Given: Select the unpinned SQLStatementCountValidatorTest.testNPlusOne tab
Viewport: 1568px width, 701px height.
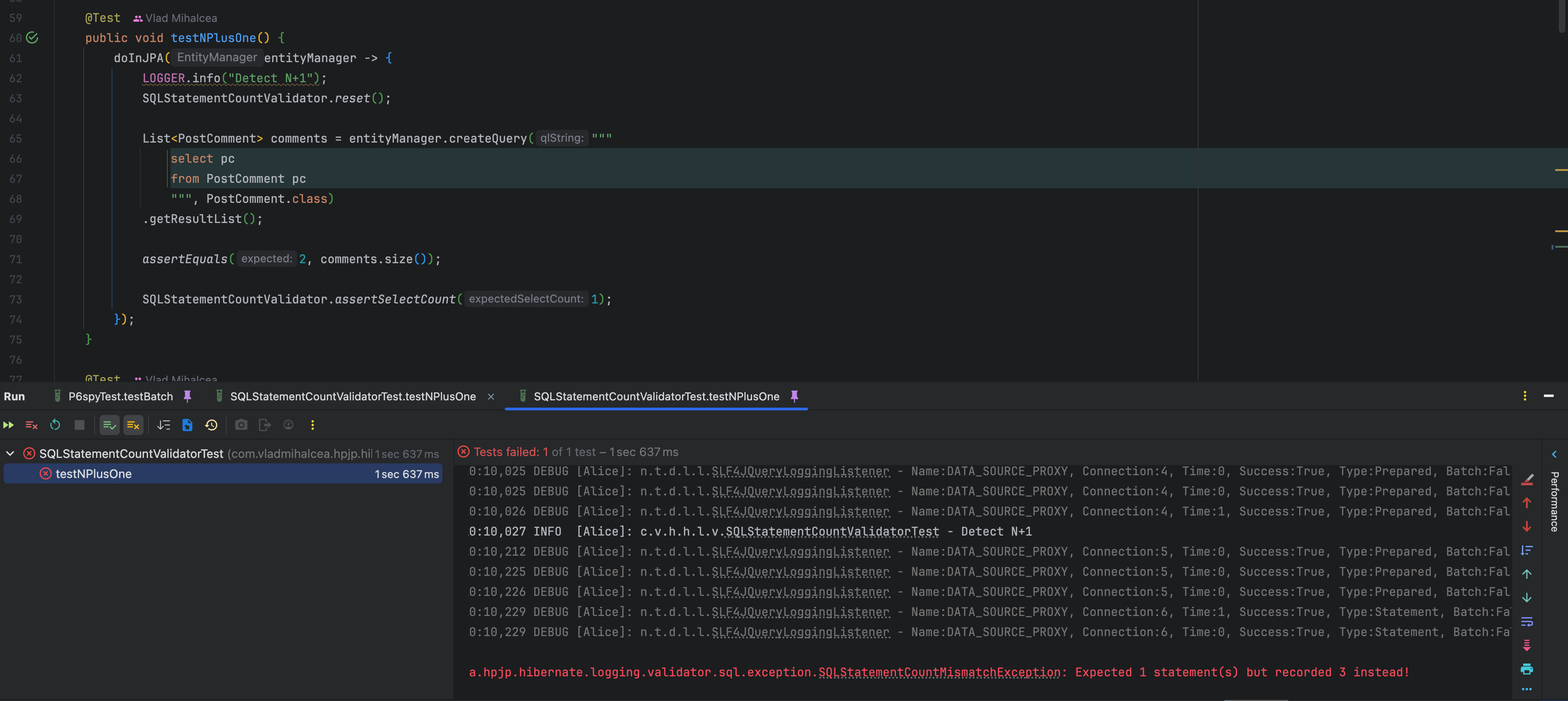Looking at the screenshot, I should click(352, 396).
